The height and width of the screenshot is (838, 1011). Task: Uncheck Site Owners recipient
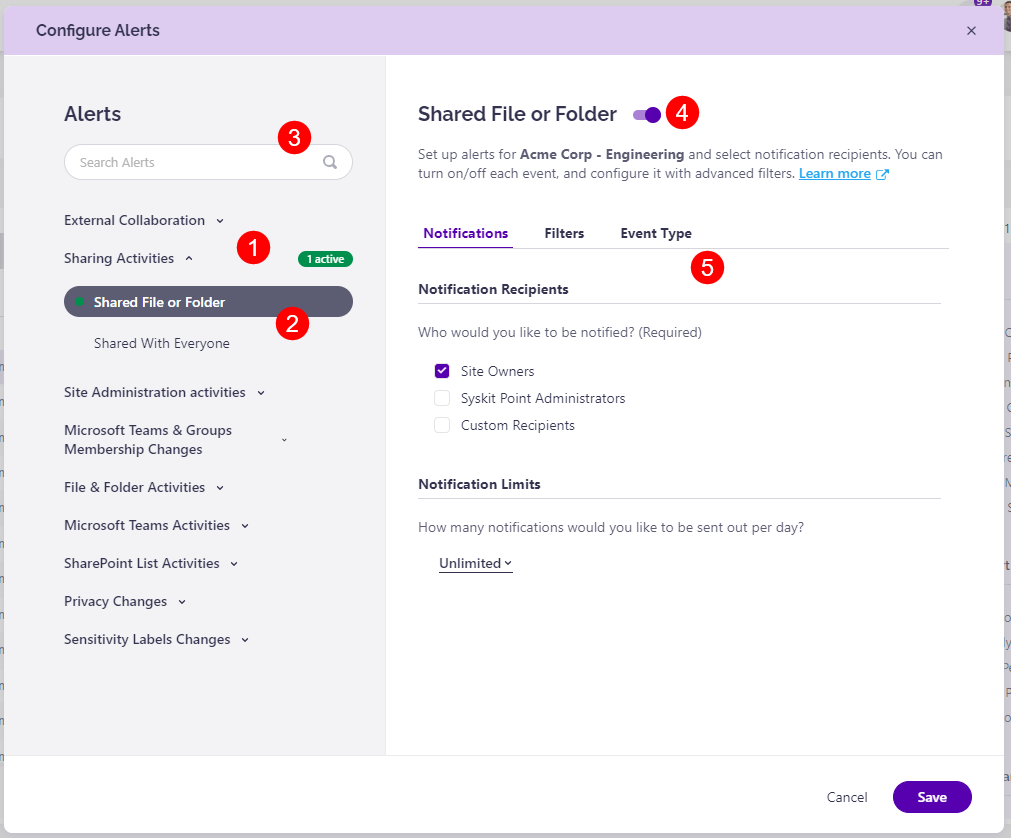(442, 370)
